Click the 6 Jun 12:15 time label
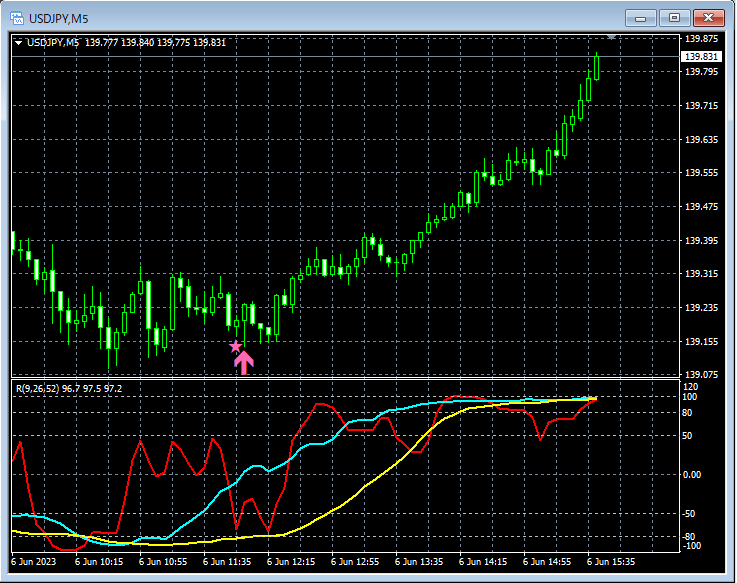The width and height of the screenshot is (737, 583). [291, 562]
